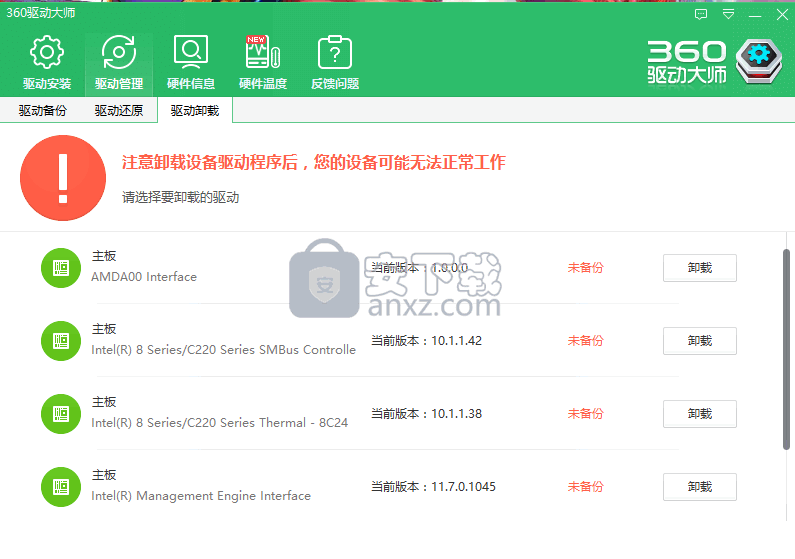
Task: Open the 硬件信息 monitor icon
Action: [191, 52]
